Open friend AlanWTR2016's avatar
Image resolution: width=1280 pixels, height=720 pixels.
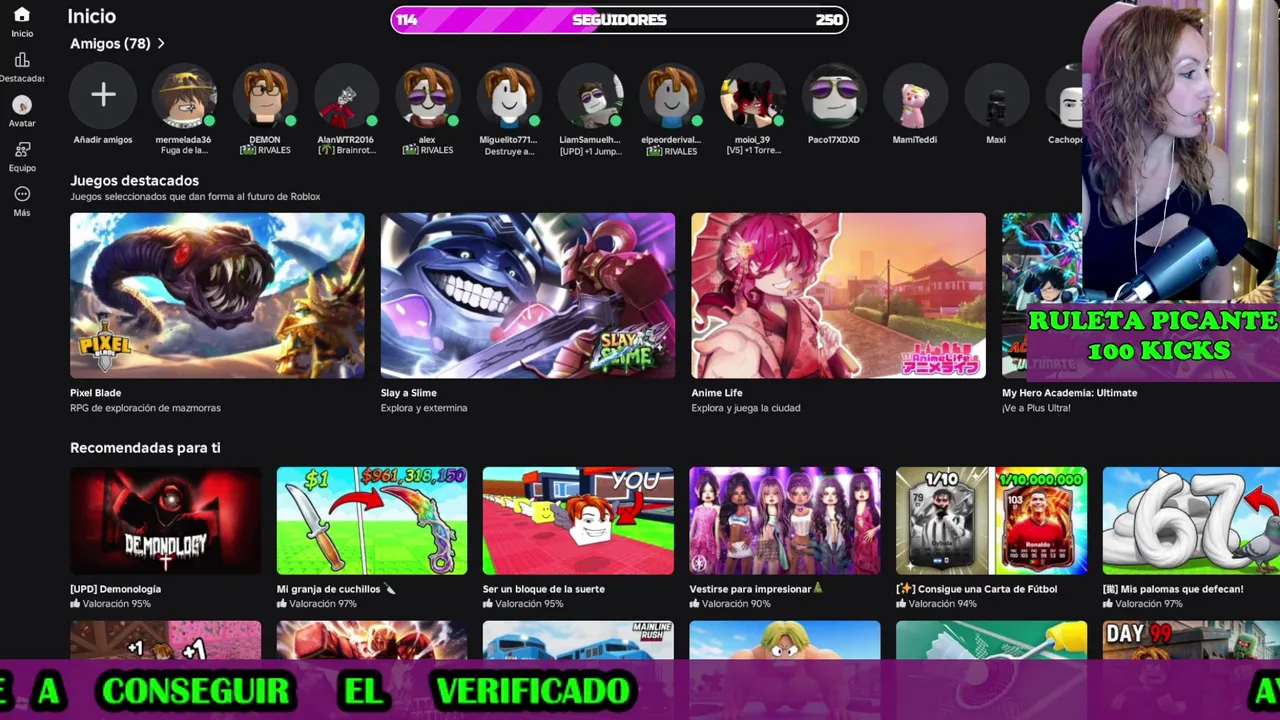click(x=346, y=95)
